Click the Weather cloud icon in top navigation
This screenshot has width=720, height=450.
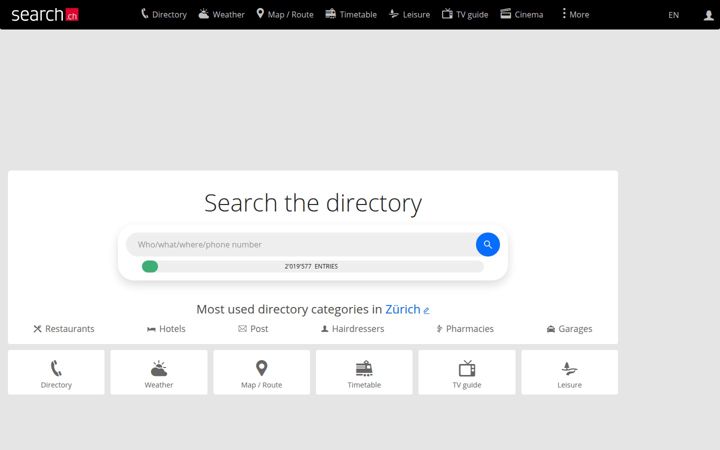point(203,14)
